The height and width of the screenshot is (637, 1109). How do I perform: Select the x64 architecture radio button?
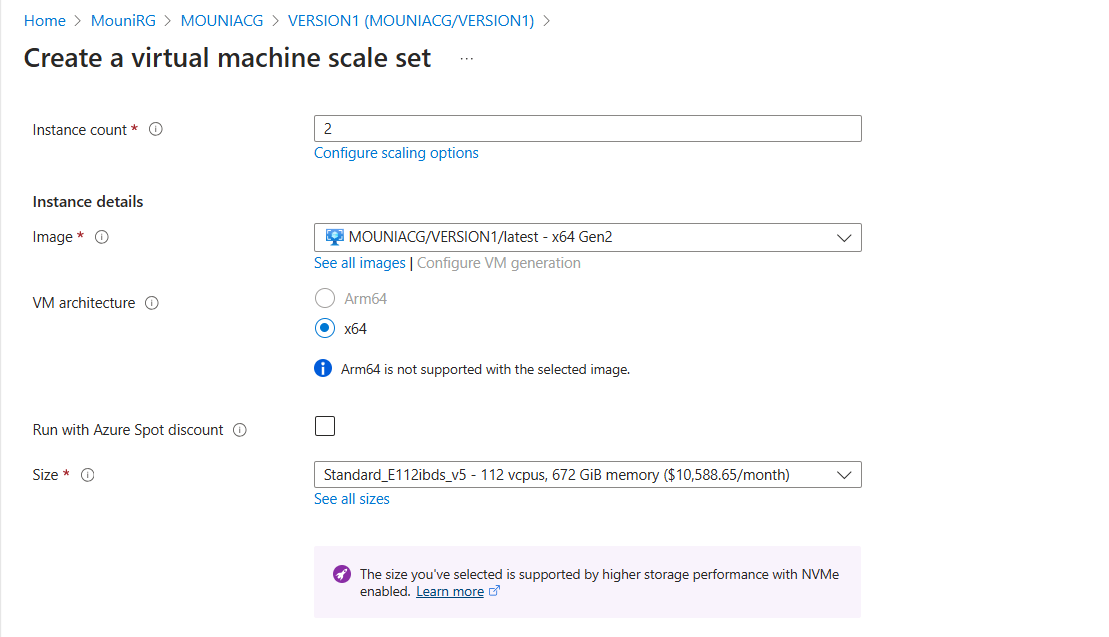324,328
